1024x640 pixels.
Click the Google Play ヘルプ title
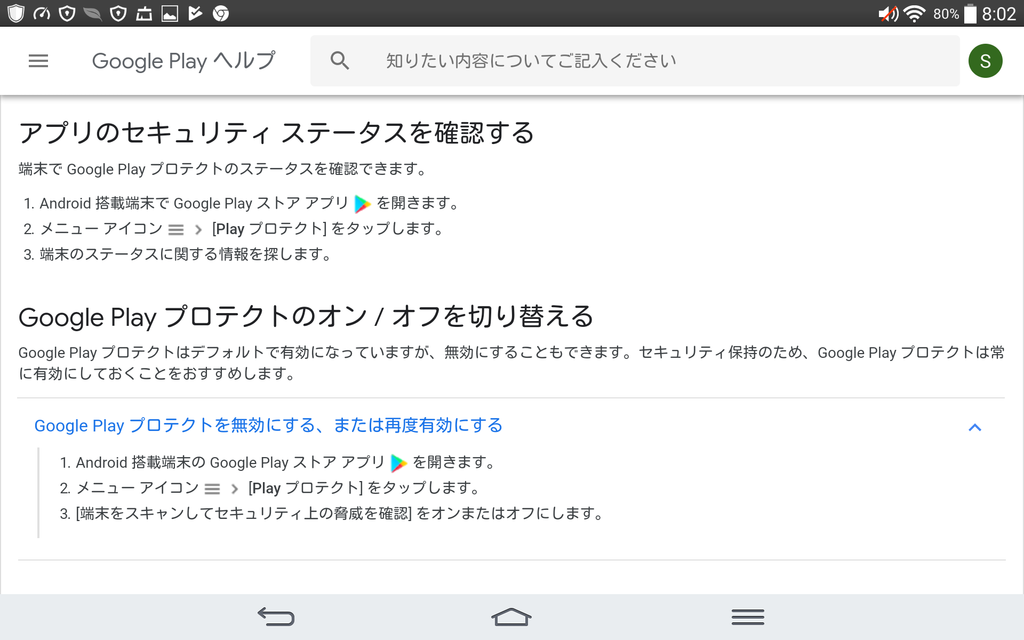(x=184, y=61)
